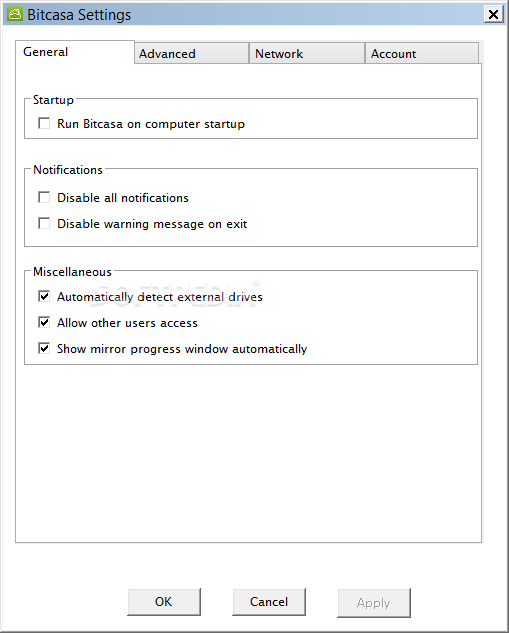Click the Bitcasa logo icon in title bar

coord(15,15)
